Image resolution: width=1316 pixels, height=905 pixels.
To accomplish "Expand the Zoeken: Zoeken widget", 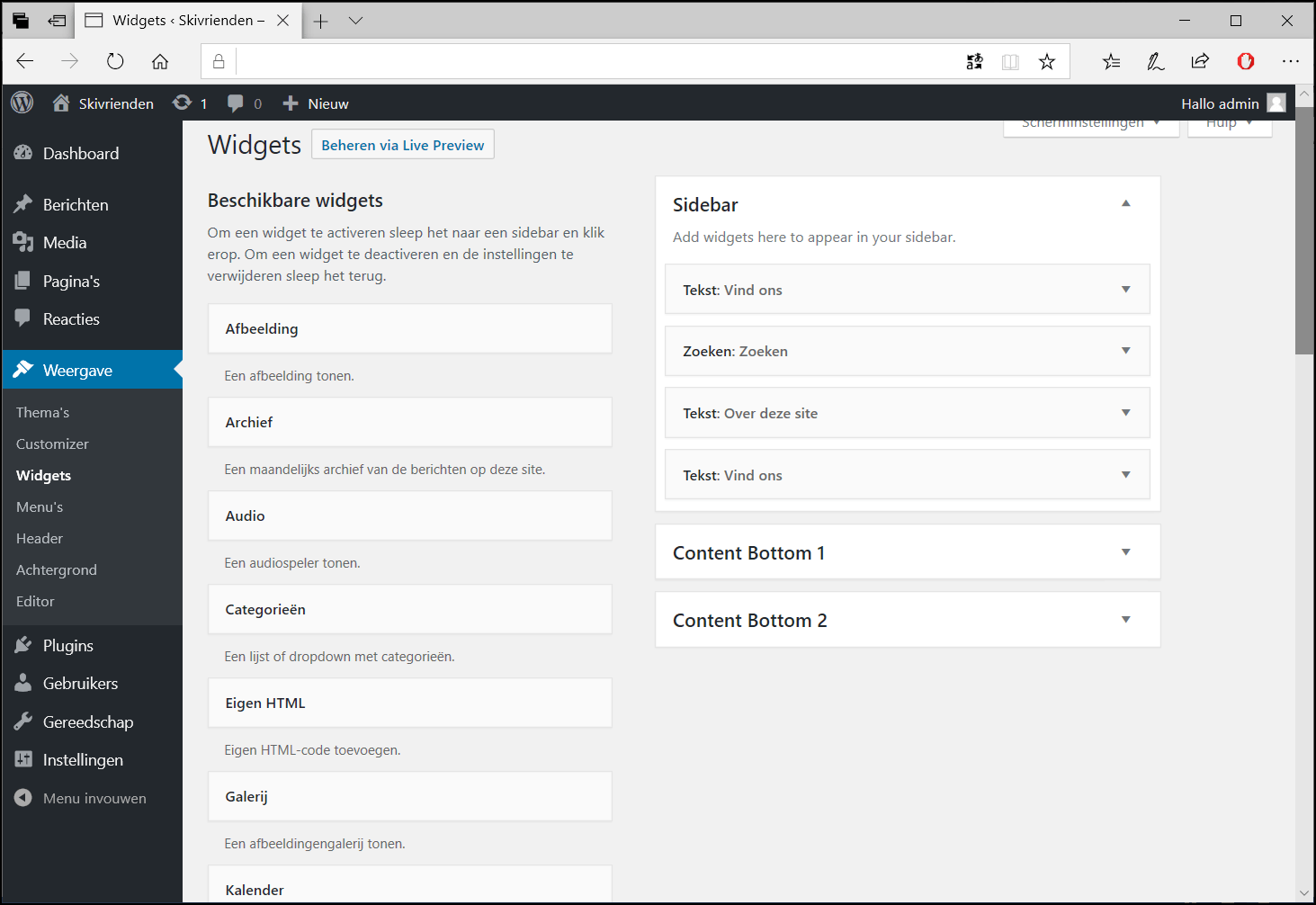I will [x=1125, y=351].
